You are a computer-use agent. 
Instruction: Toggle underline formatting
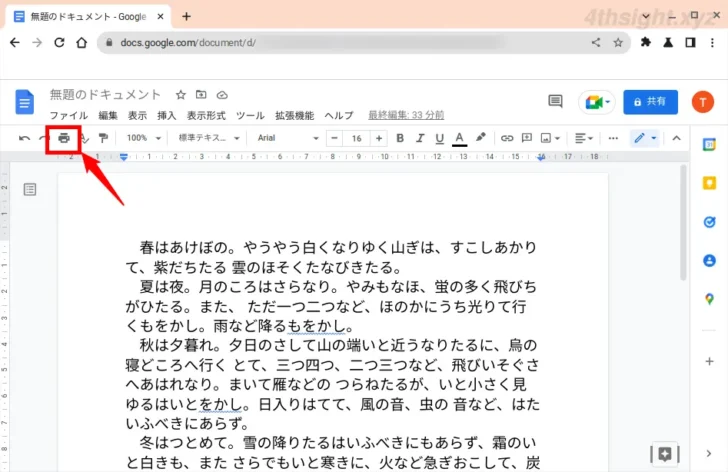coord(439,138)
